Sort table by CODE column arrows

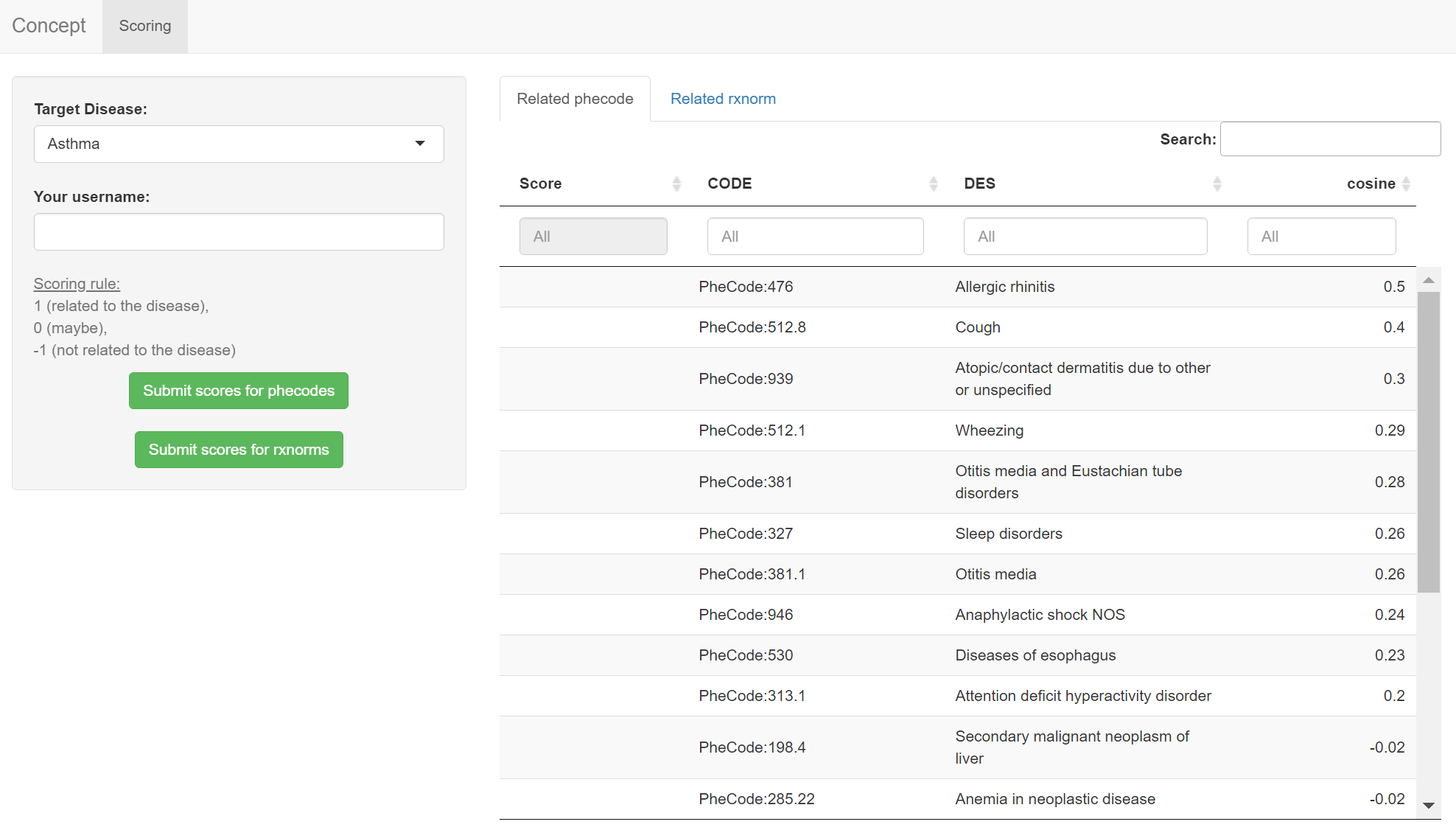tap(933, 184)
